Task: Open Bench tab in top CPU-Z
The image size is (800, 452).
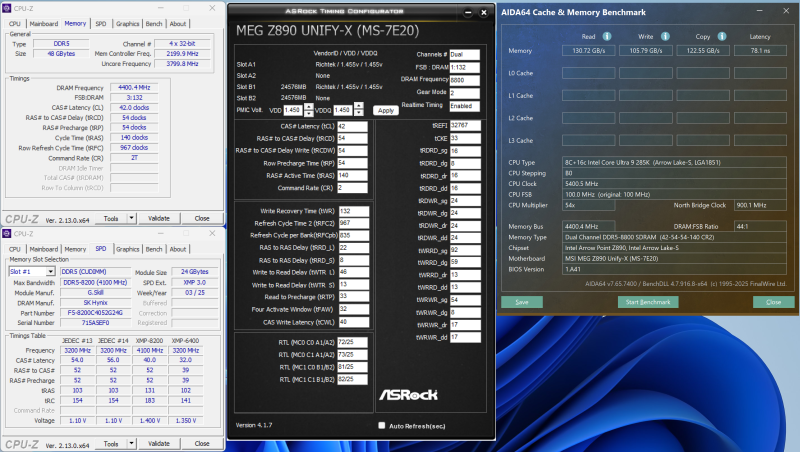Action: pyautogui.click(x=154, y=24)
